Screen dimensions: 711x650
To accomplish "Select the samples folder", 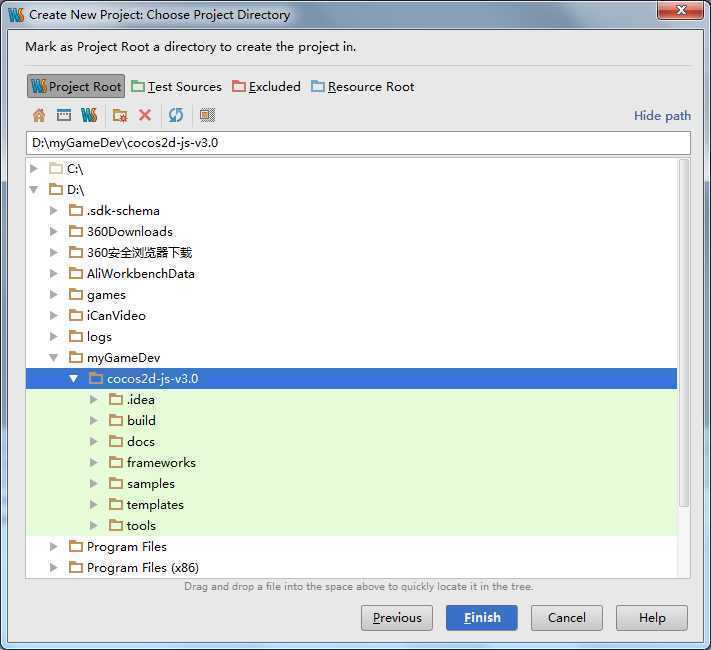I will 142,484.
